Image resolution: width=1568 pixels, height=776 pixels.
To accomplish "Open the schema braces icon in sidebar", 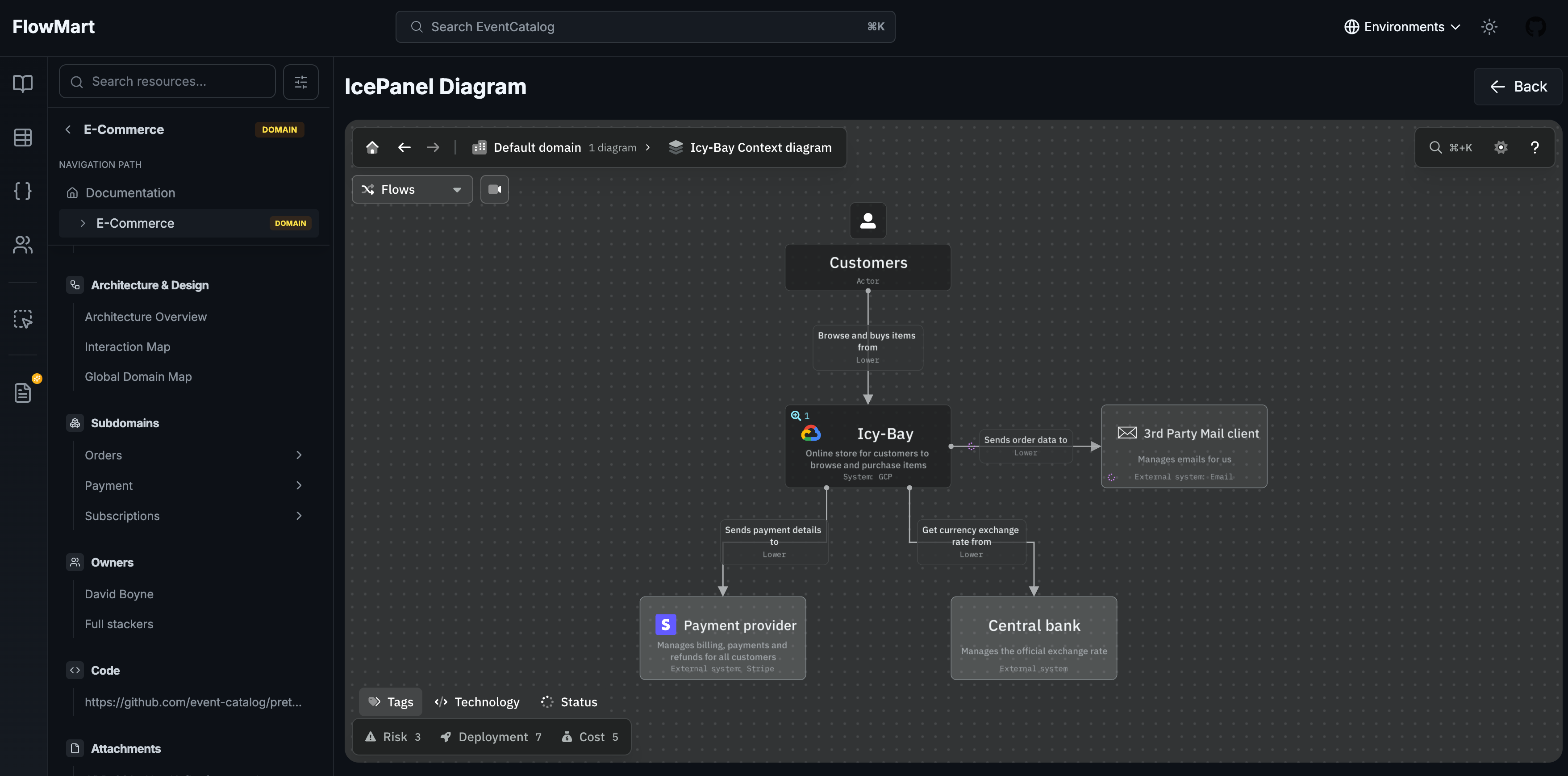I will 22,191.
